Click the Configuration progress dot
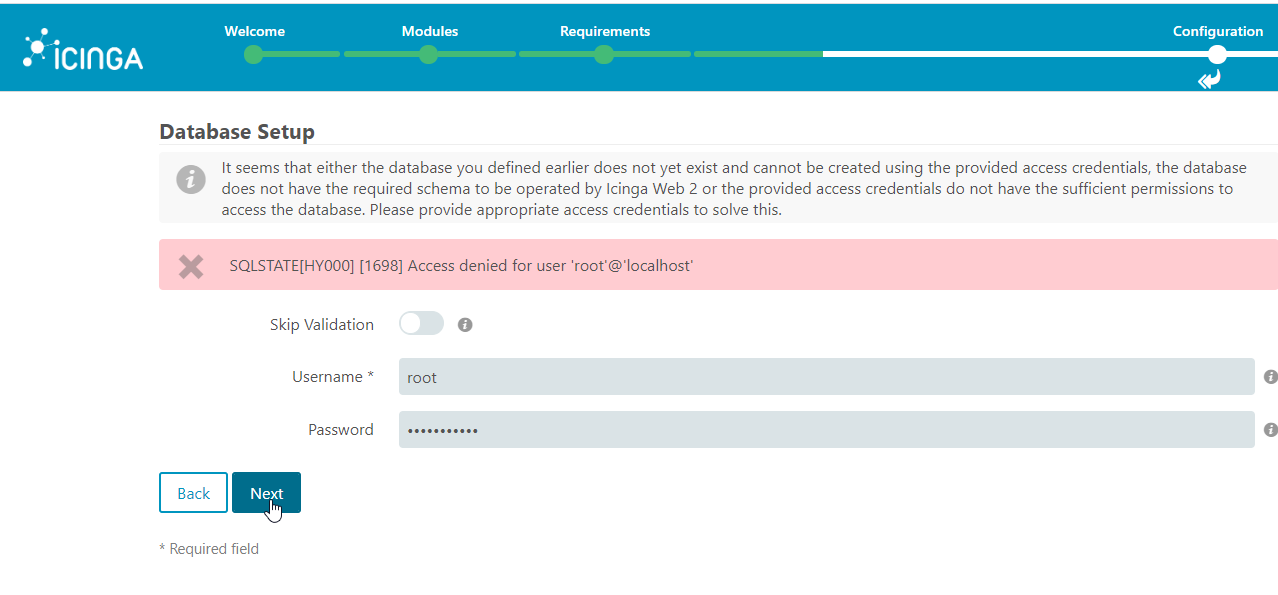The height and width of the screenshot is (595, 1278). click(1217, 54)
